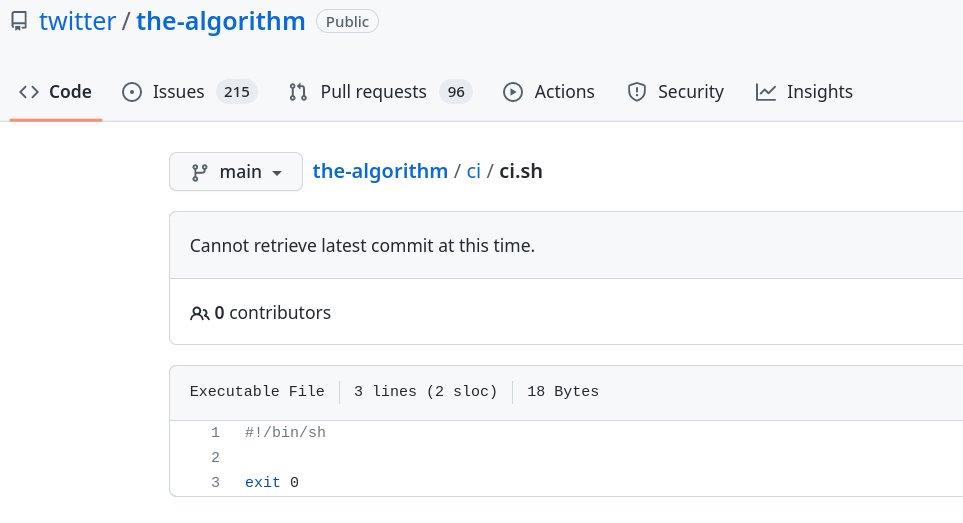Go to the-algorithm breadcrumb root
The image size is (963, 523).
click(x=380, y=171)
